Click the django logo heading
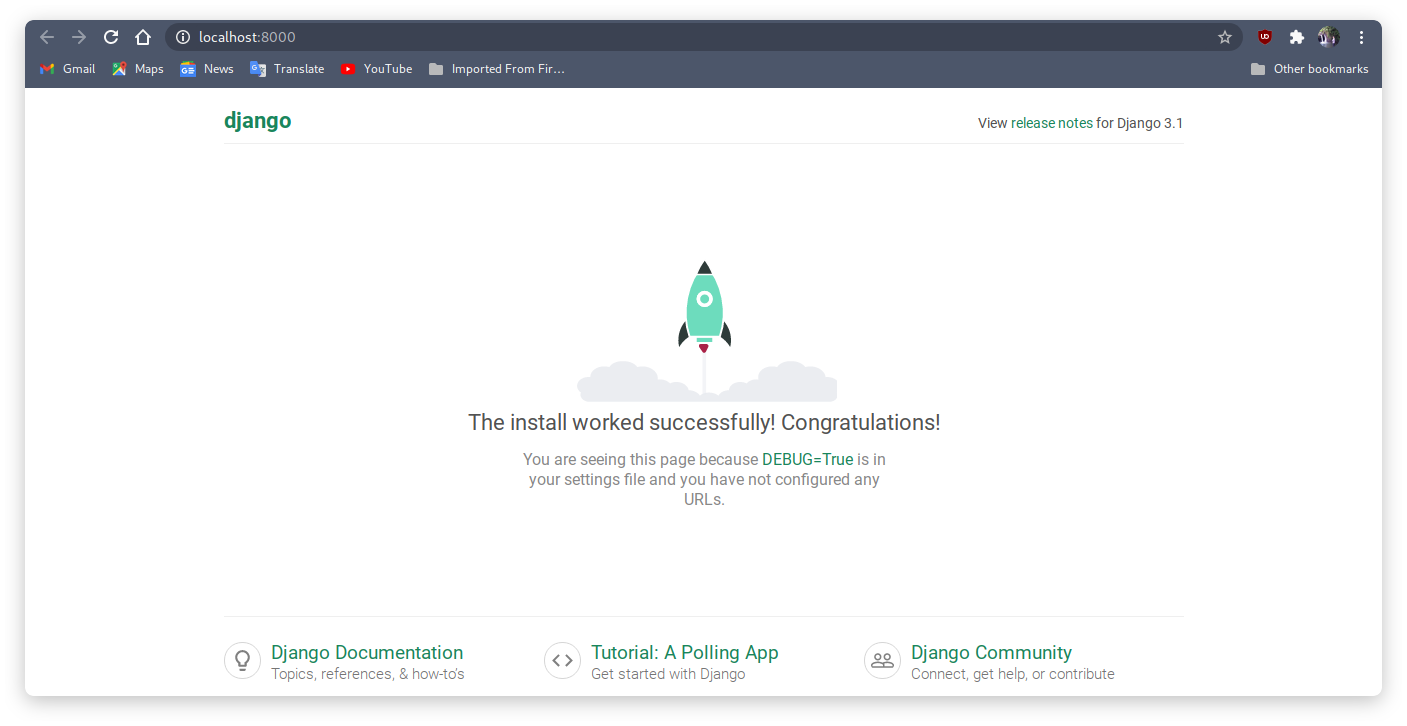Image resolution: width=1407 pixels, height=726 pixels. pyautogui.click(x=258, y=121)
